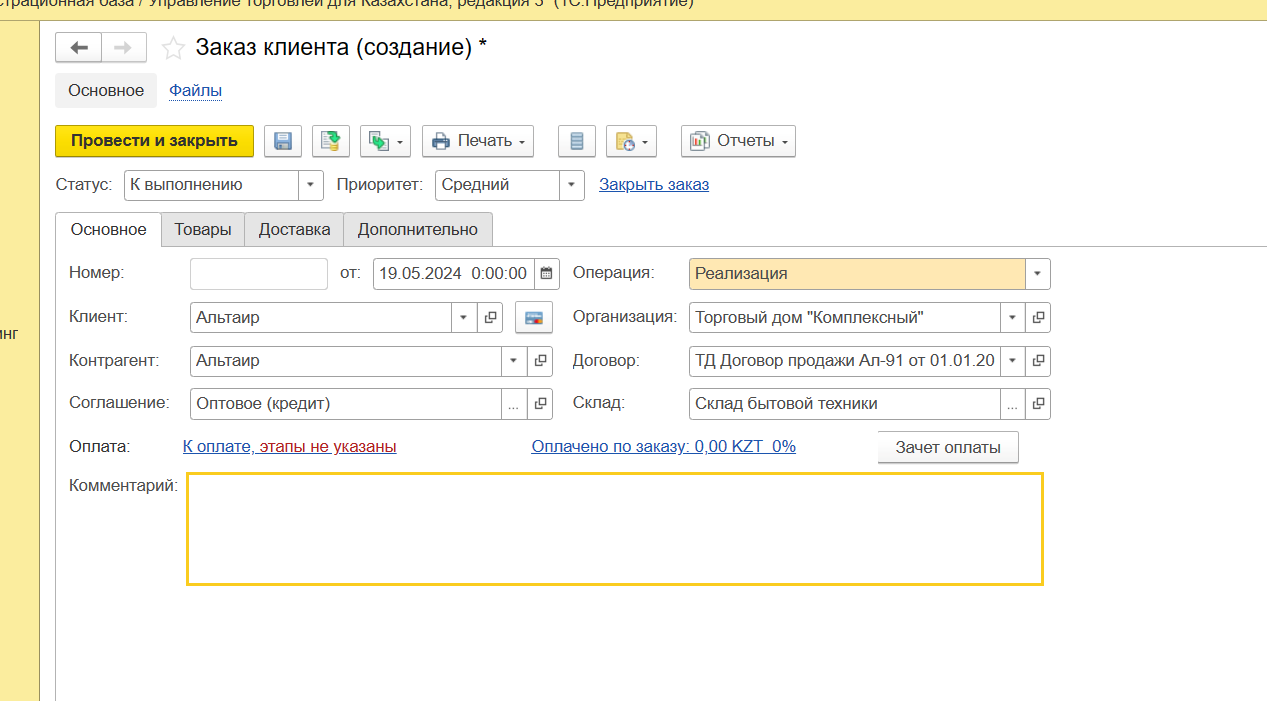Switch to the Доставка tab
The width and height of the screenshot is (1267, 701).
pos(294,229)
